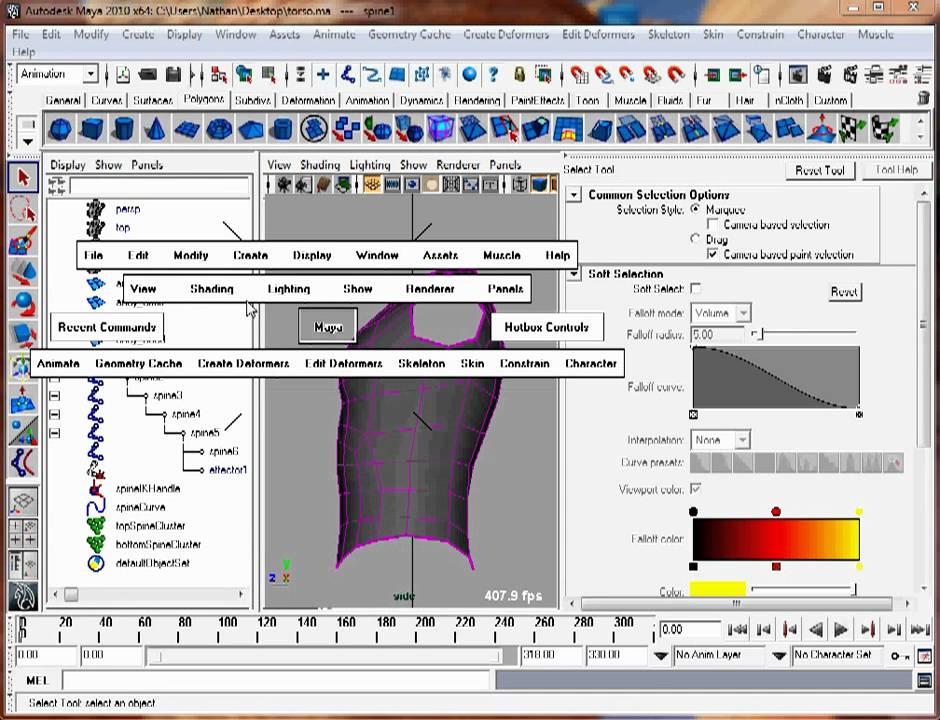Click the Tool Help button

(896, 170)
